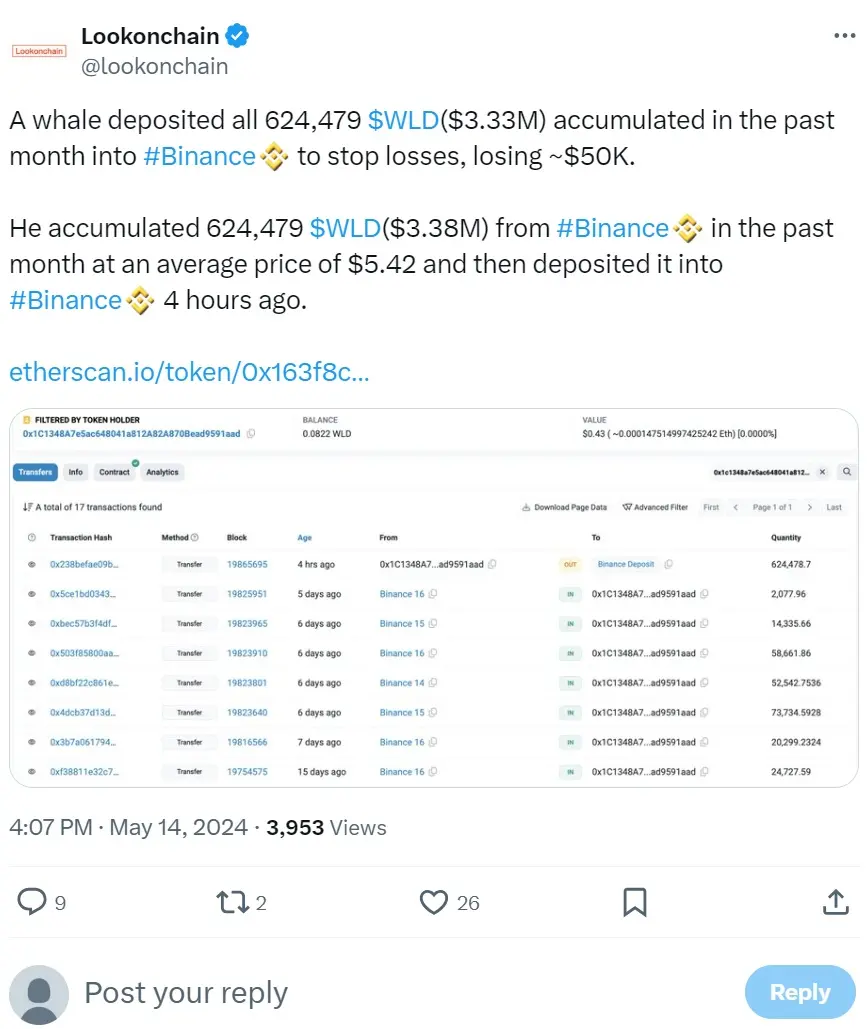This screenshot has width=867, height=1029.
Task: Bookmark this Lookonchain post
Action: 634,902
